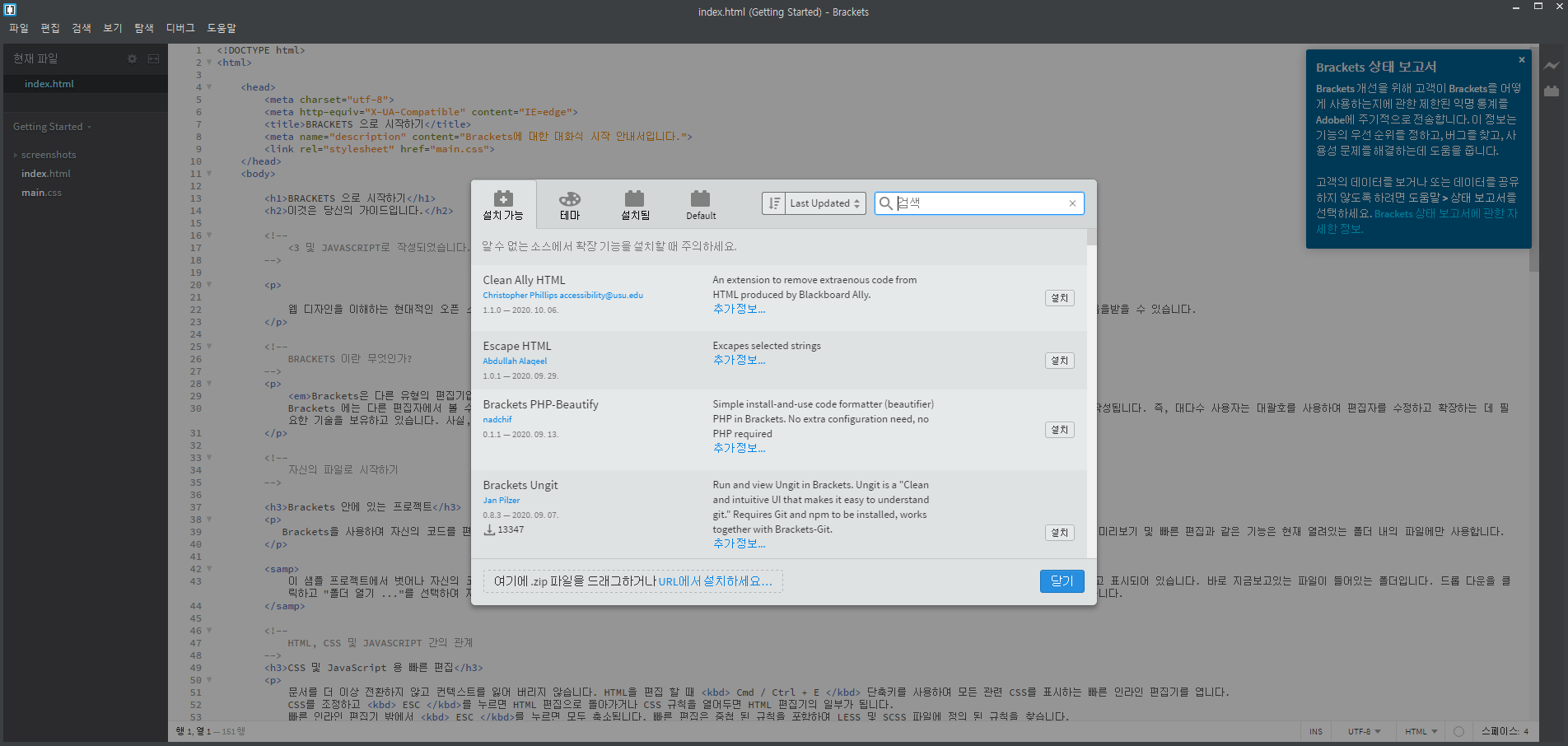
Task: Open author link Christopher Phillips
Action: (x=562, y=295)
